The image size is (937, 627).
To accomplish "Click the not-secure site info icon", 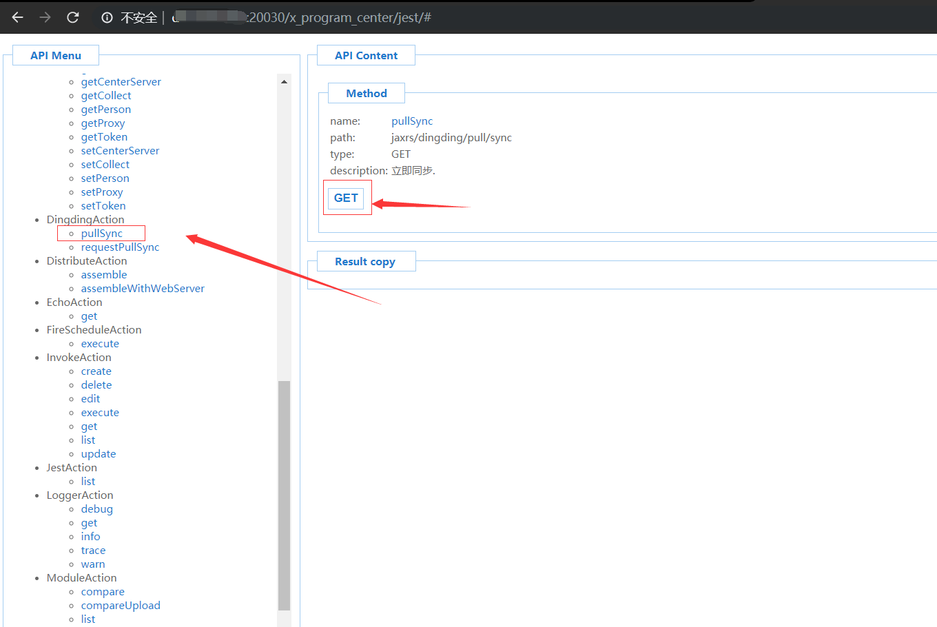I will (107, 18).
